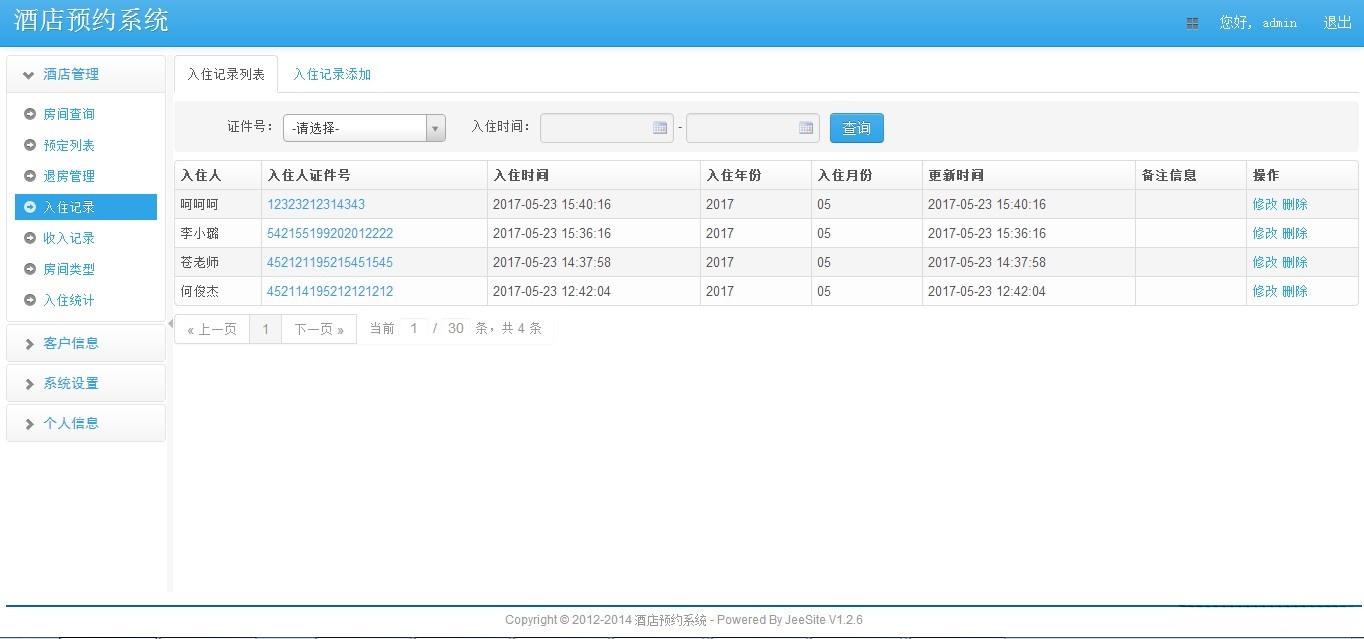Click the arrow icon beside 退房管理

click(30, 176)
